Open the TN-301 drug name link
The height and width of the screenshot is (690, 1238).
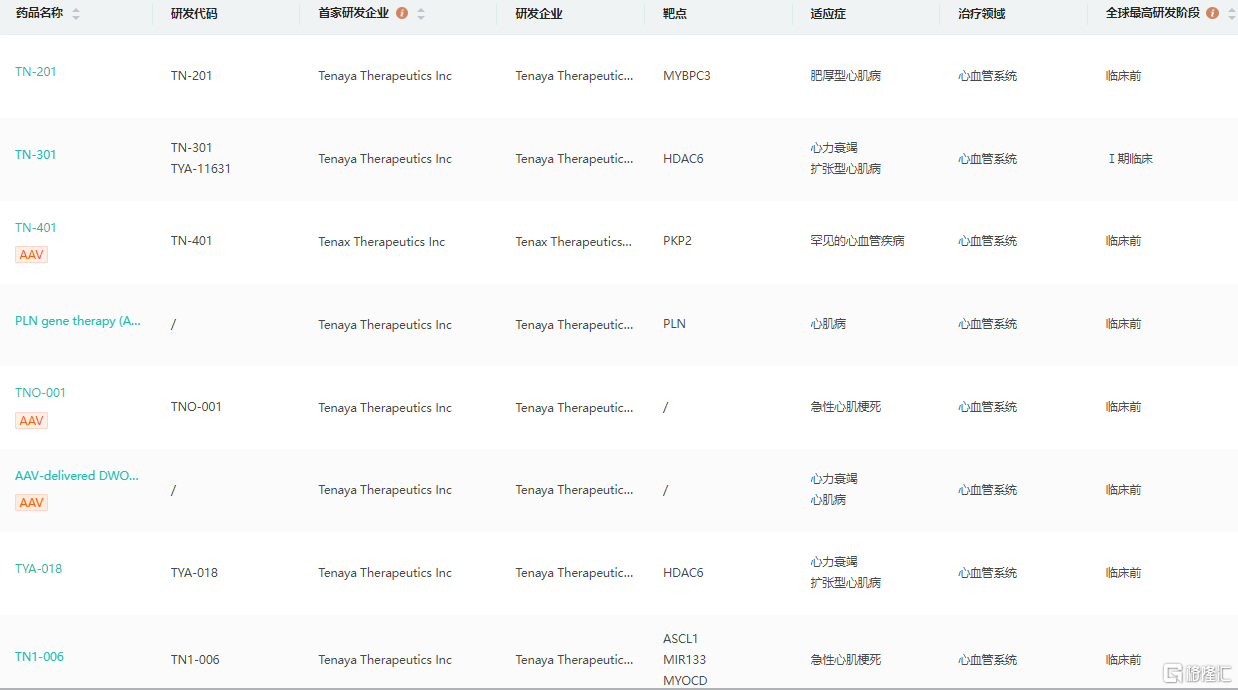(x=36, y=155)
